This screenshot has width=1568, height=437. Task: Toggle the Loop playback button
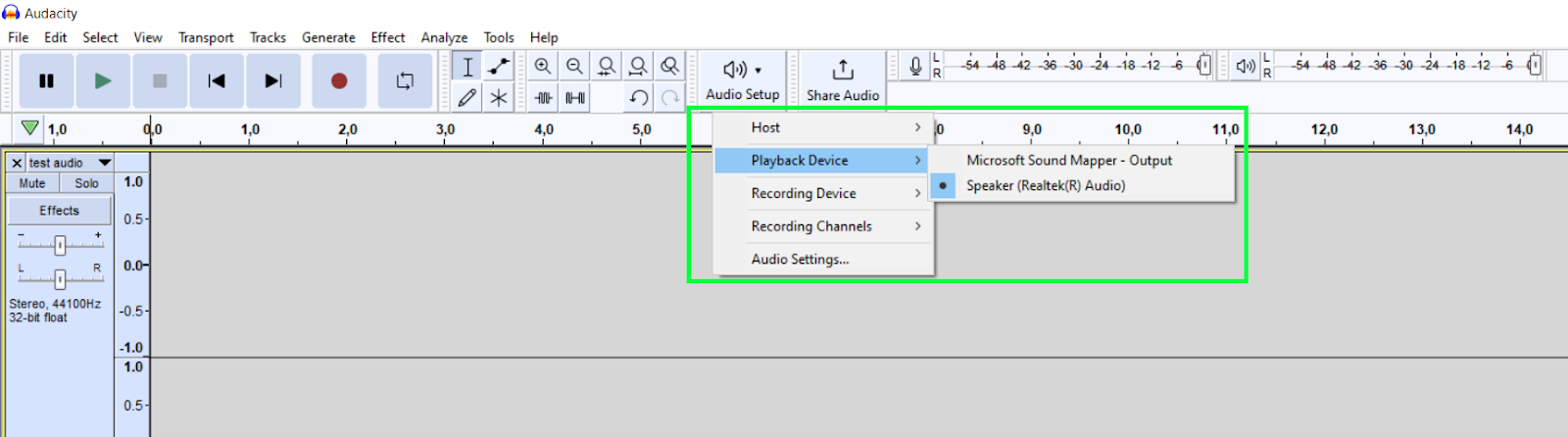coord(405,80)
